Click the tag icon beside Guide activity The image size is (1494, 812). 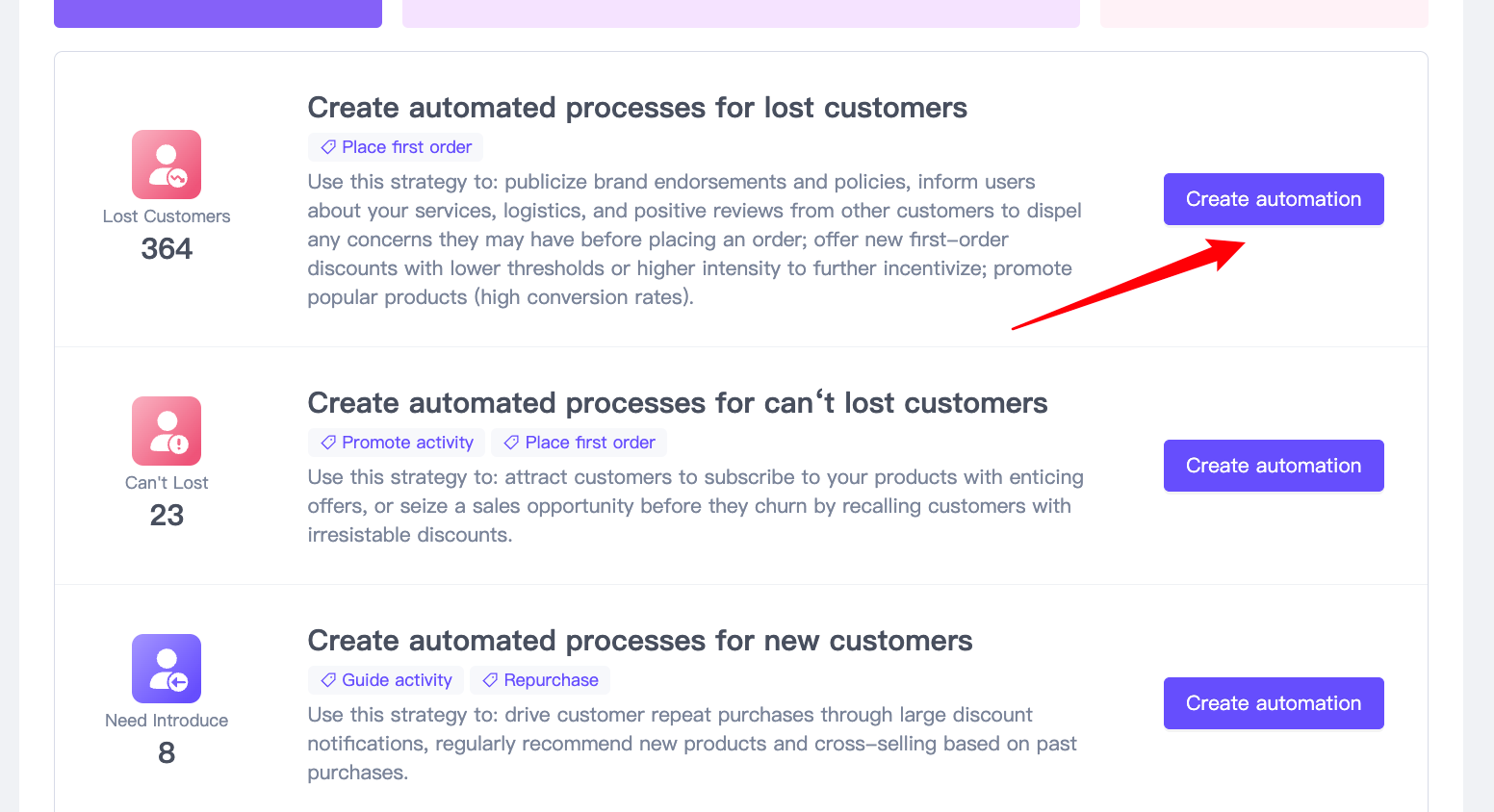click(328, 680)
